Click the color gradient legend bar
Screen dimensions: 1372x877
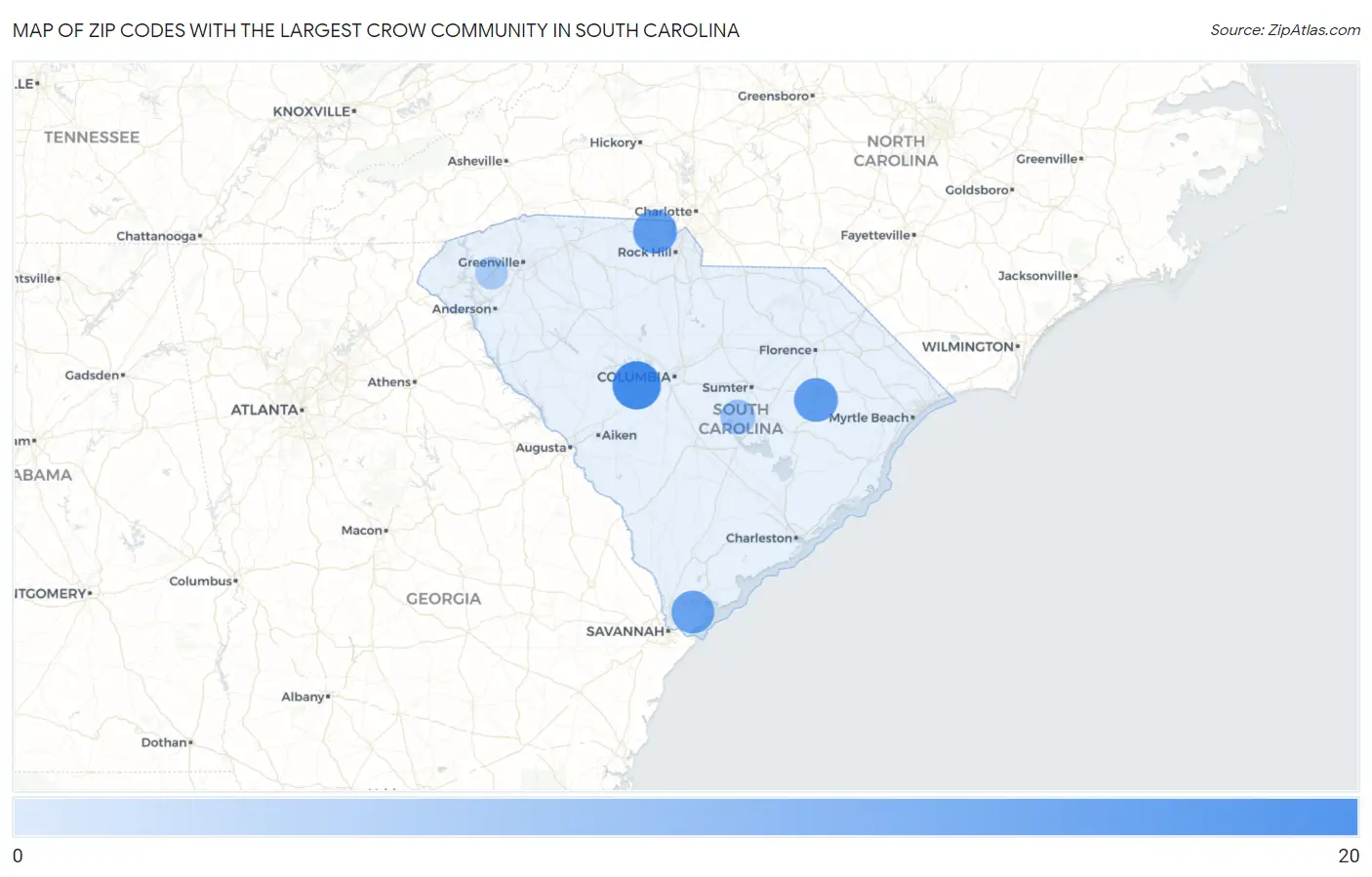[685, 817]
